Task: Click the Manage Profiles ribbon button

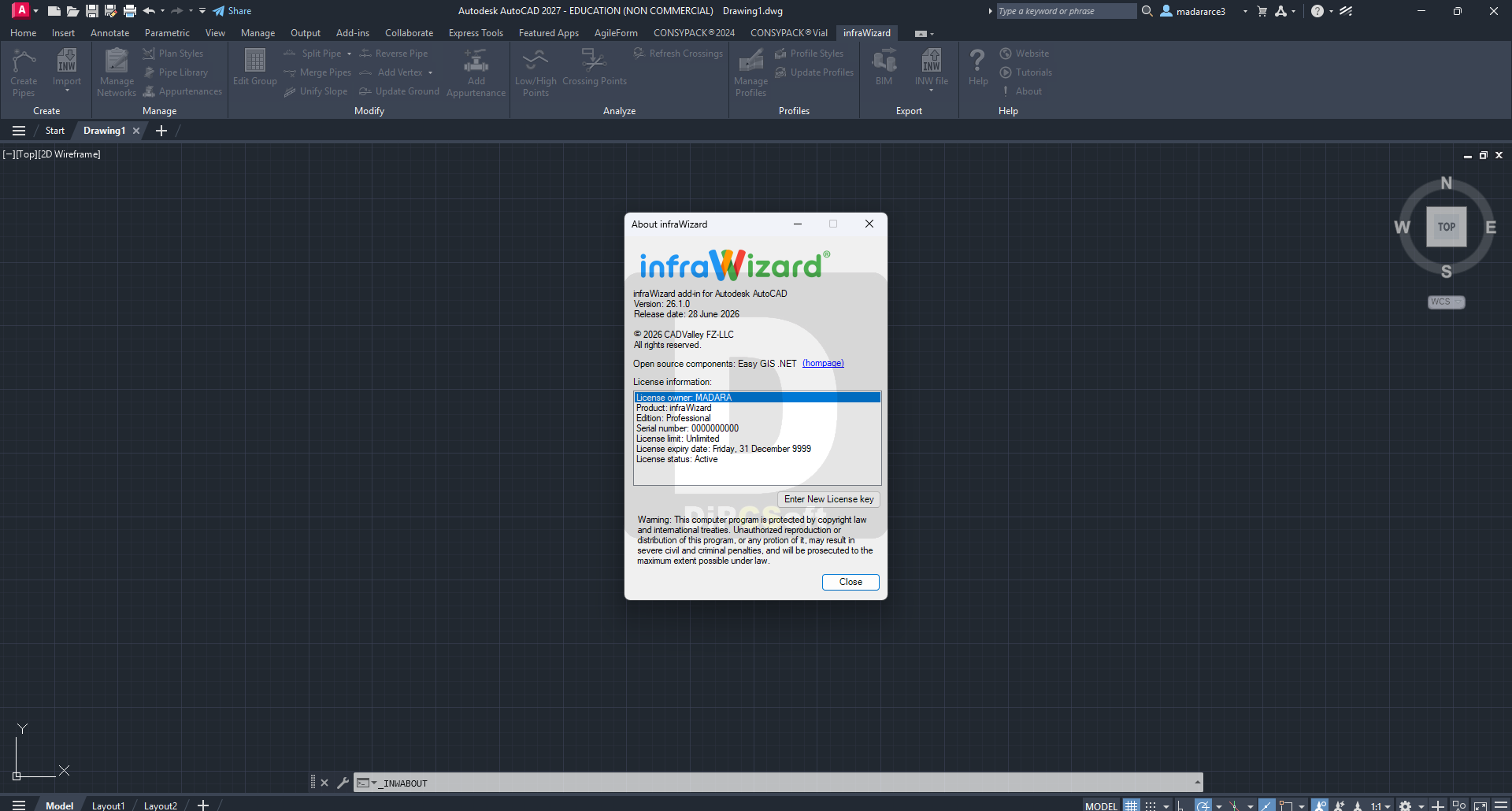Action: (750, 72)
